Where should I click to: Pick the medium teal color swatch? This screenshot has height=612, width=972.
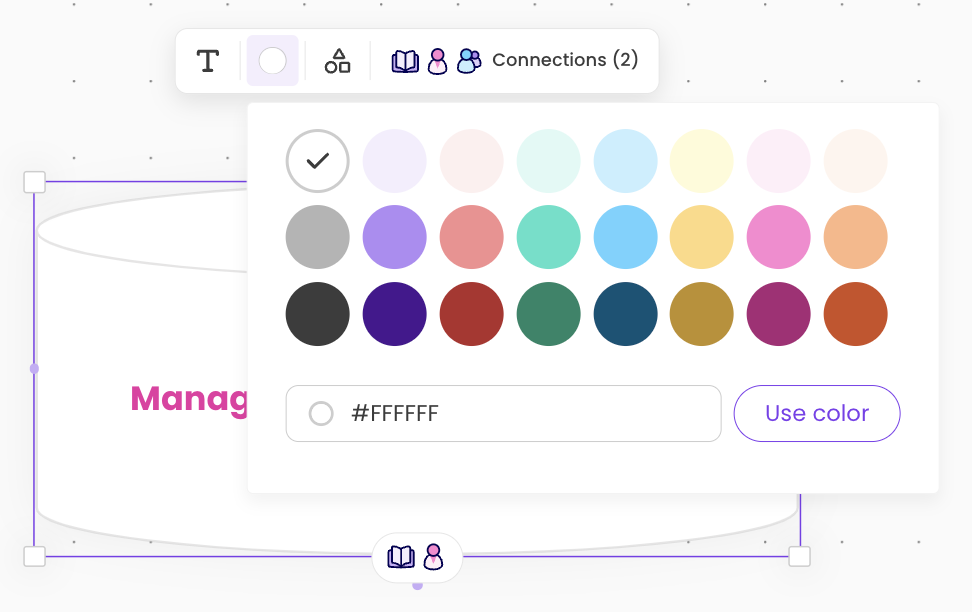point(549,237)
